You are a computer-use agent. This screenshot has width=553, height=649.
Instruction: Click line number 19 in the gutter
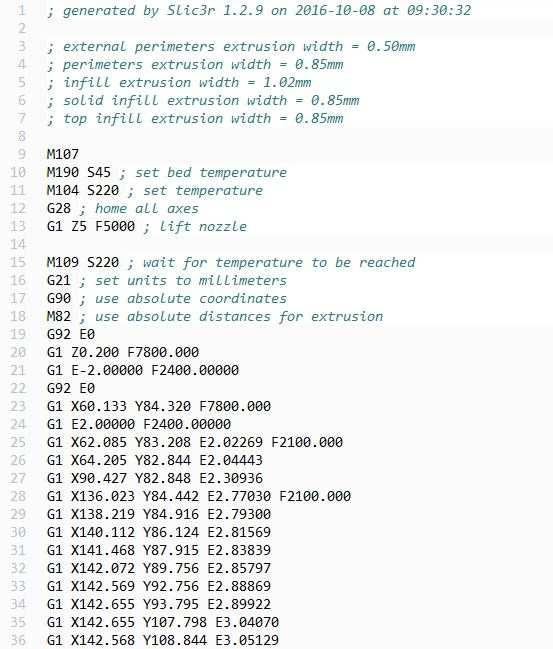pyautogui.click(x=17, y=334)
